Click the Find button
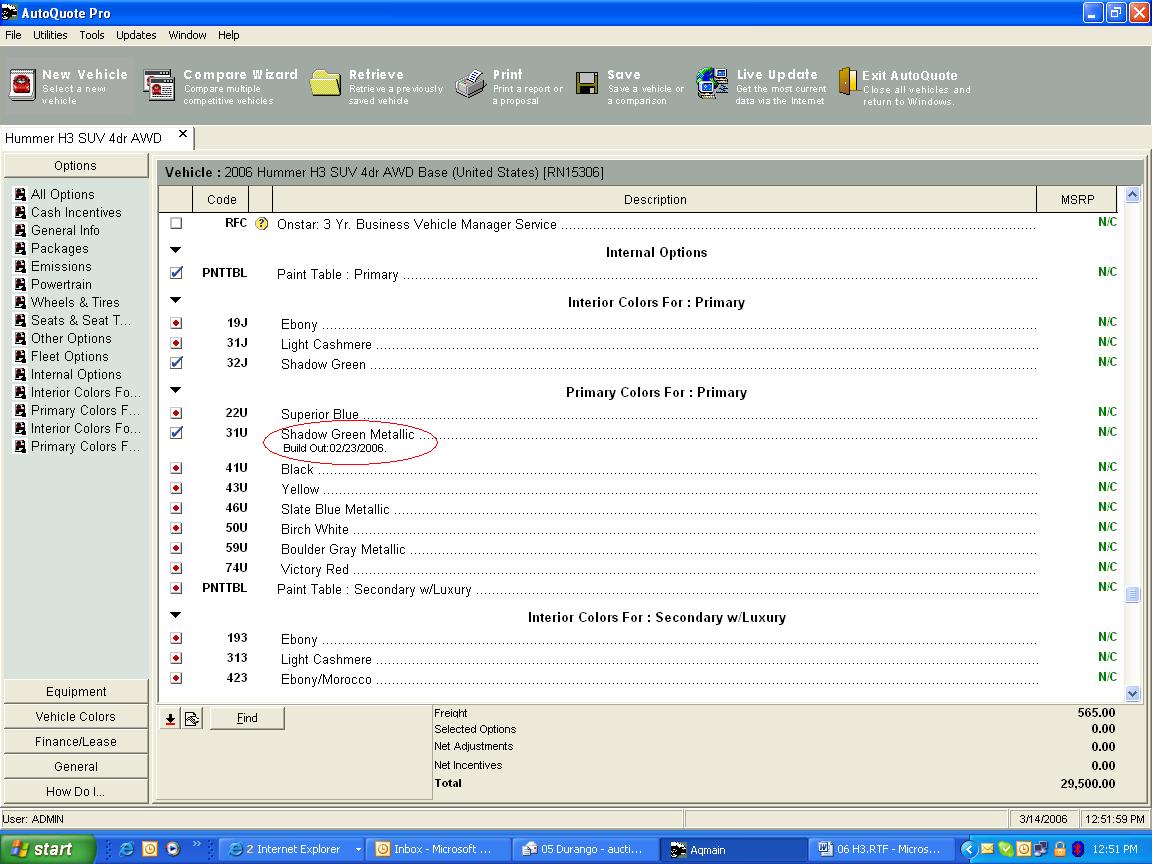The image size is (1152, 864). [x=247, y=719]
